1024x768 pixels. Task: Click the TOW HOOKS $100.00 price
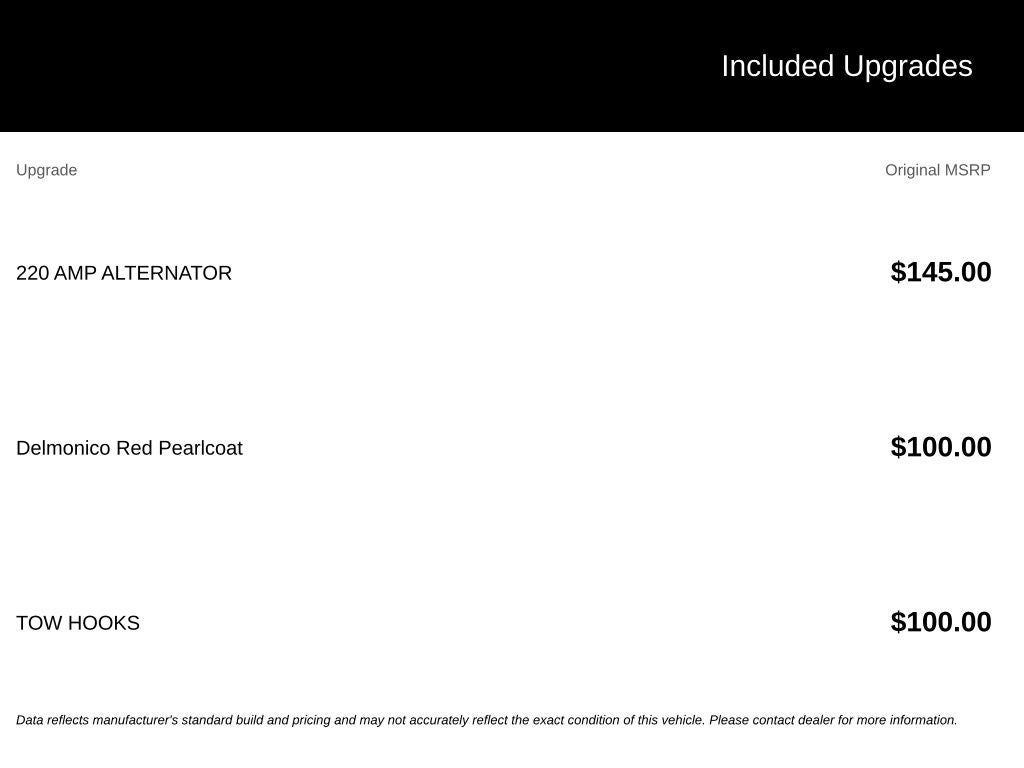(x=940, y=622)
